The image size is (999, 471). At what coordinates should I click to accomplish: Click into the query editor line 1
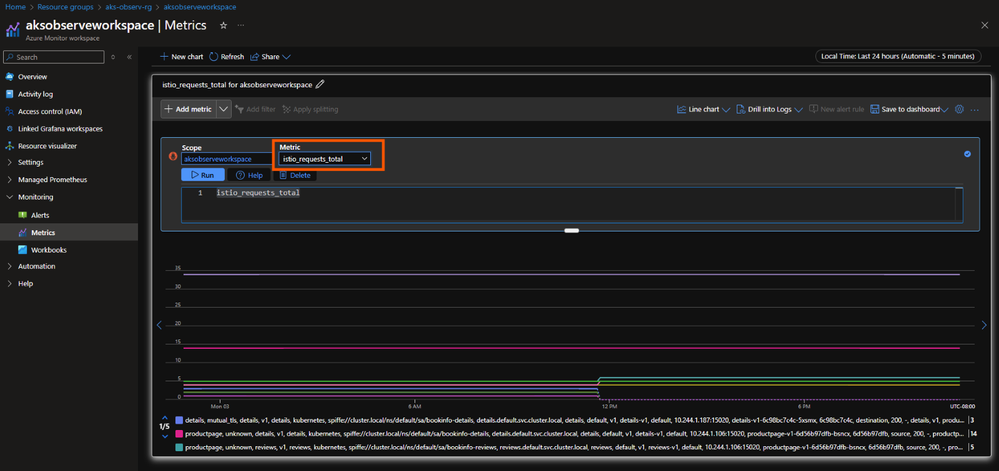[258, 192]
